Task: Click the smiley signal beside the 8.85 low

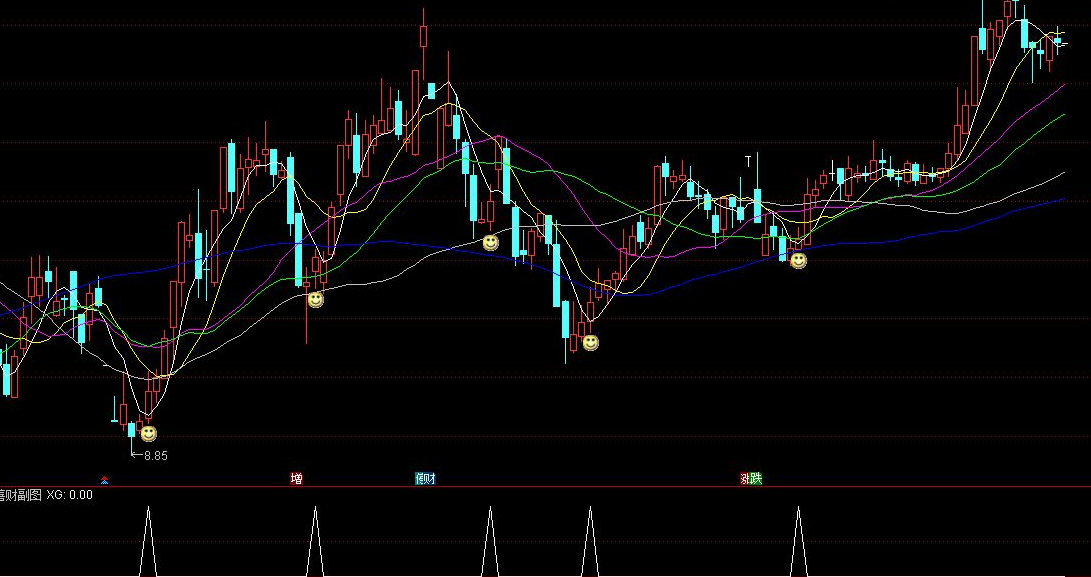Action: coord(149,434)
